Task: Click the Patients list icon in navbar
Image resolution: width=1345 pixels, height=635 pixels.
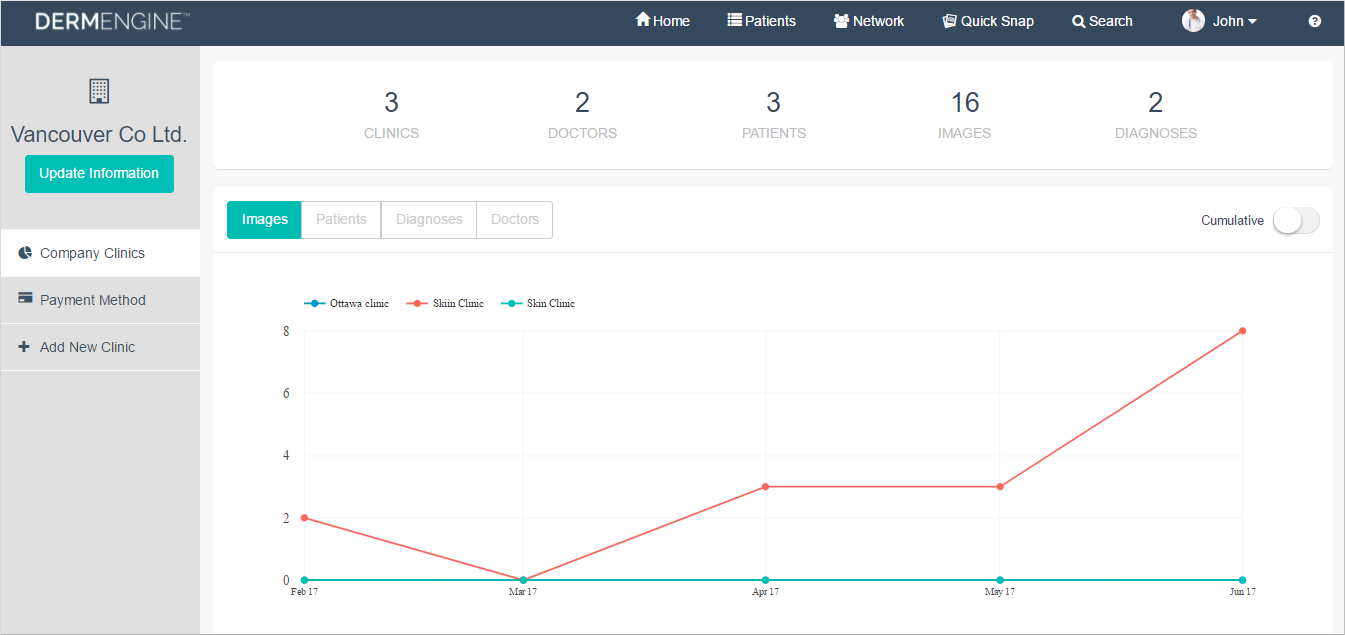Action: (x=734, y=20)
